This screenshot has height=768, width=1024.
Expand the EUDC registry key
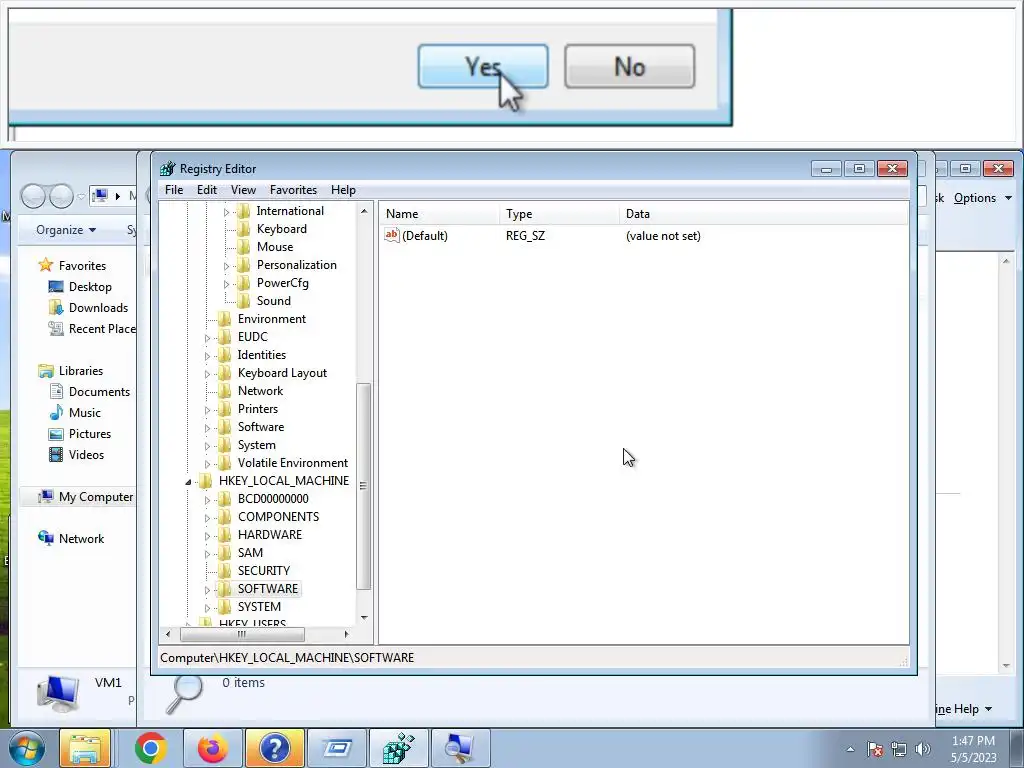[x=208, y=338]
